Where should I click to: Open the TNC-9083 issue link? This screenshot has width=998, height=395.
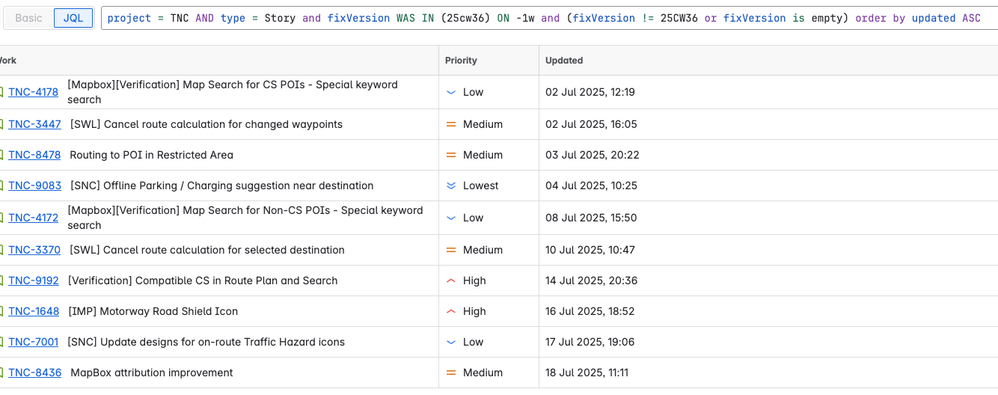[35, 186]
